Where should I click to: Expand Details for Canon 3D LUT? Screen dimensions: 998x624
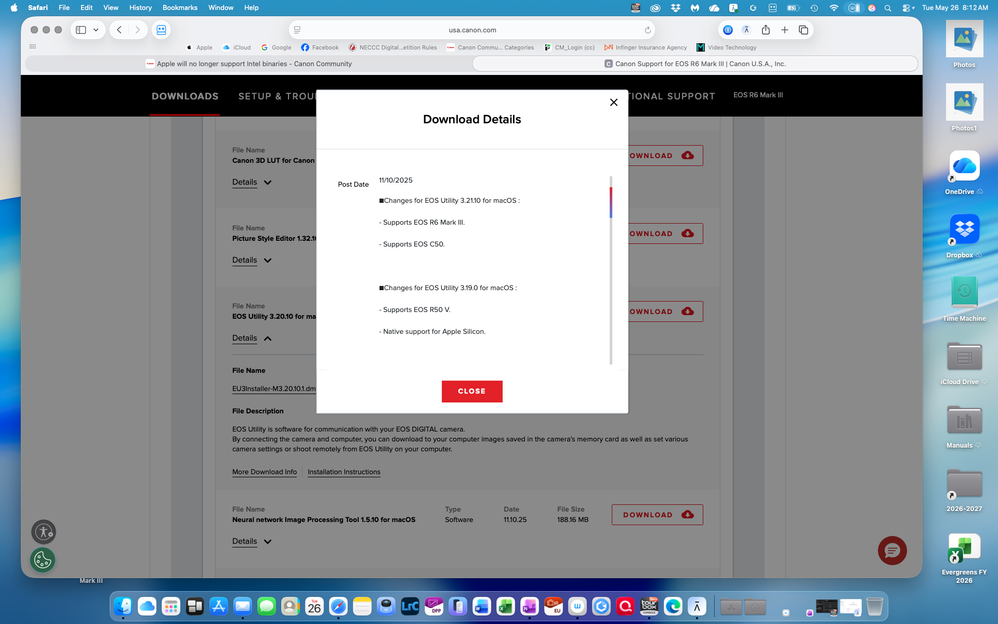pos(251,182)
